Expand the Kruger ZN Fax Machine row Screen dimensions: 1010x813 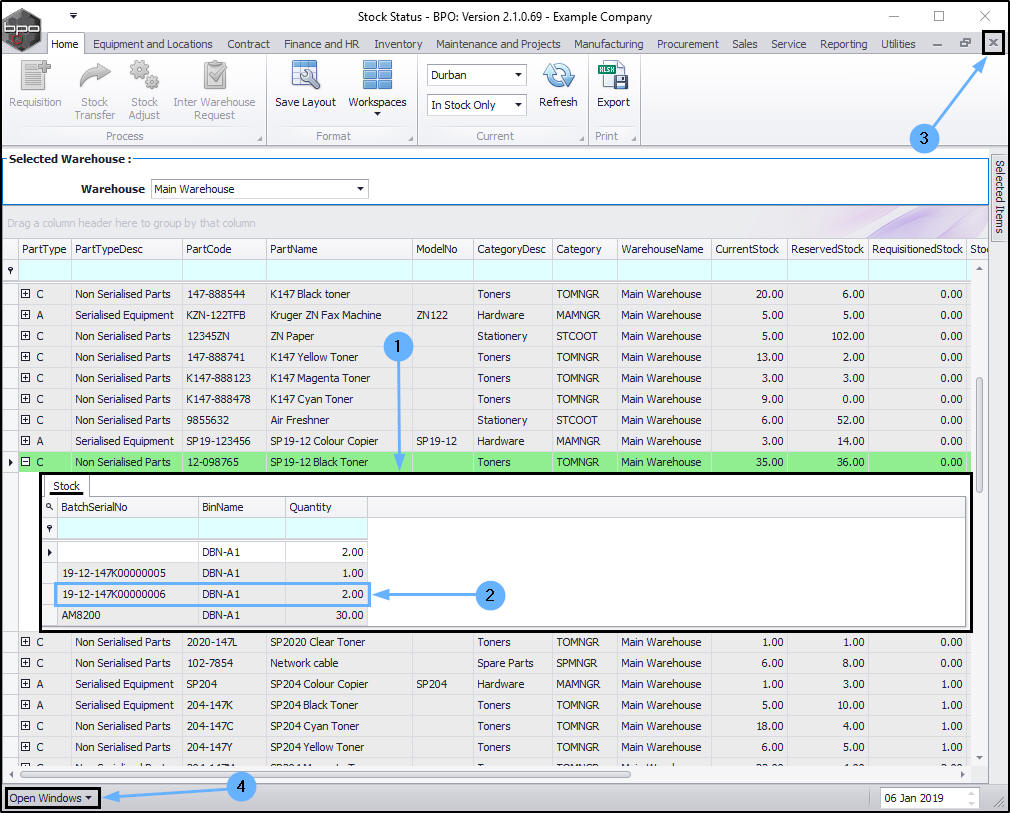26,315
